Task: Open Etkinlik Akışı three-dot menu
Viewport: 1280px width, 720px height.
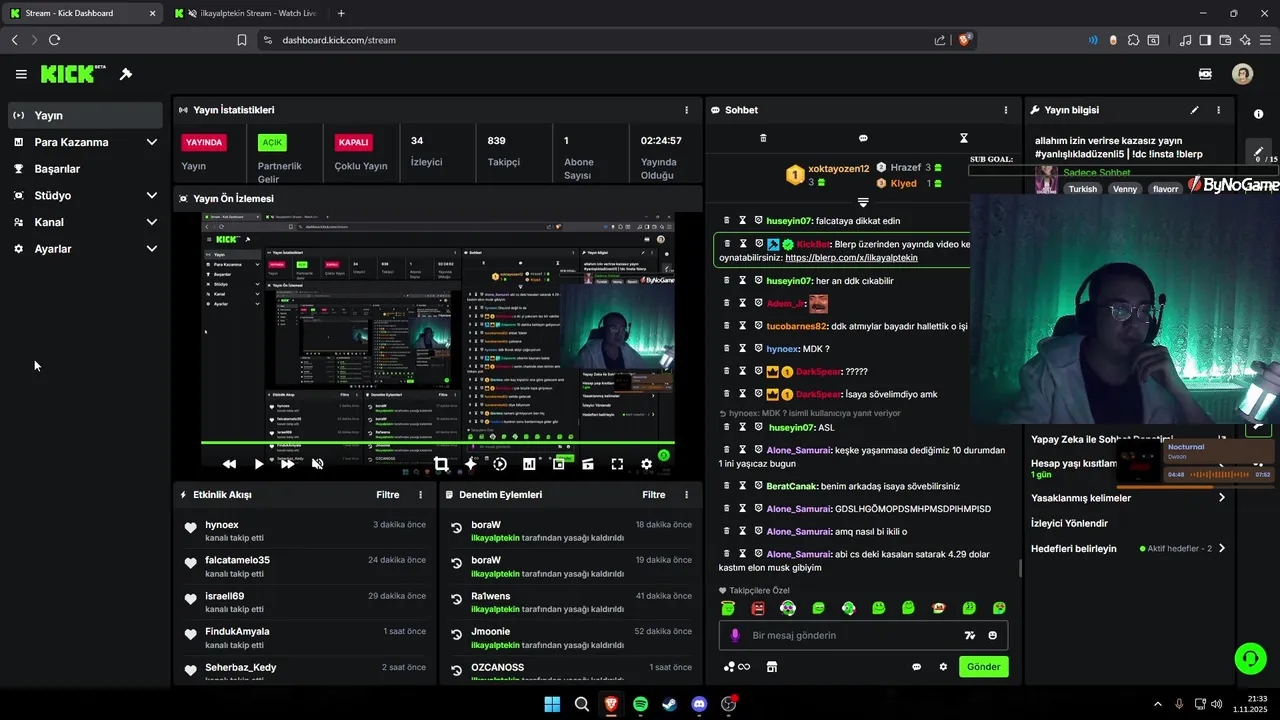Action: point(420,495)
